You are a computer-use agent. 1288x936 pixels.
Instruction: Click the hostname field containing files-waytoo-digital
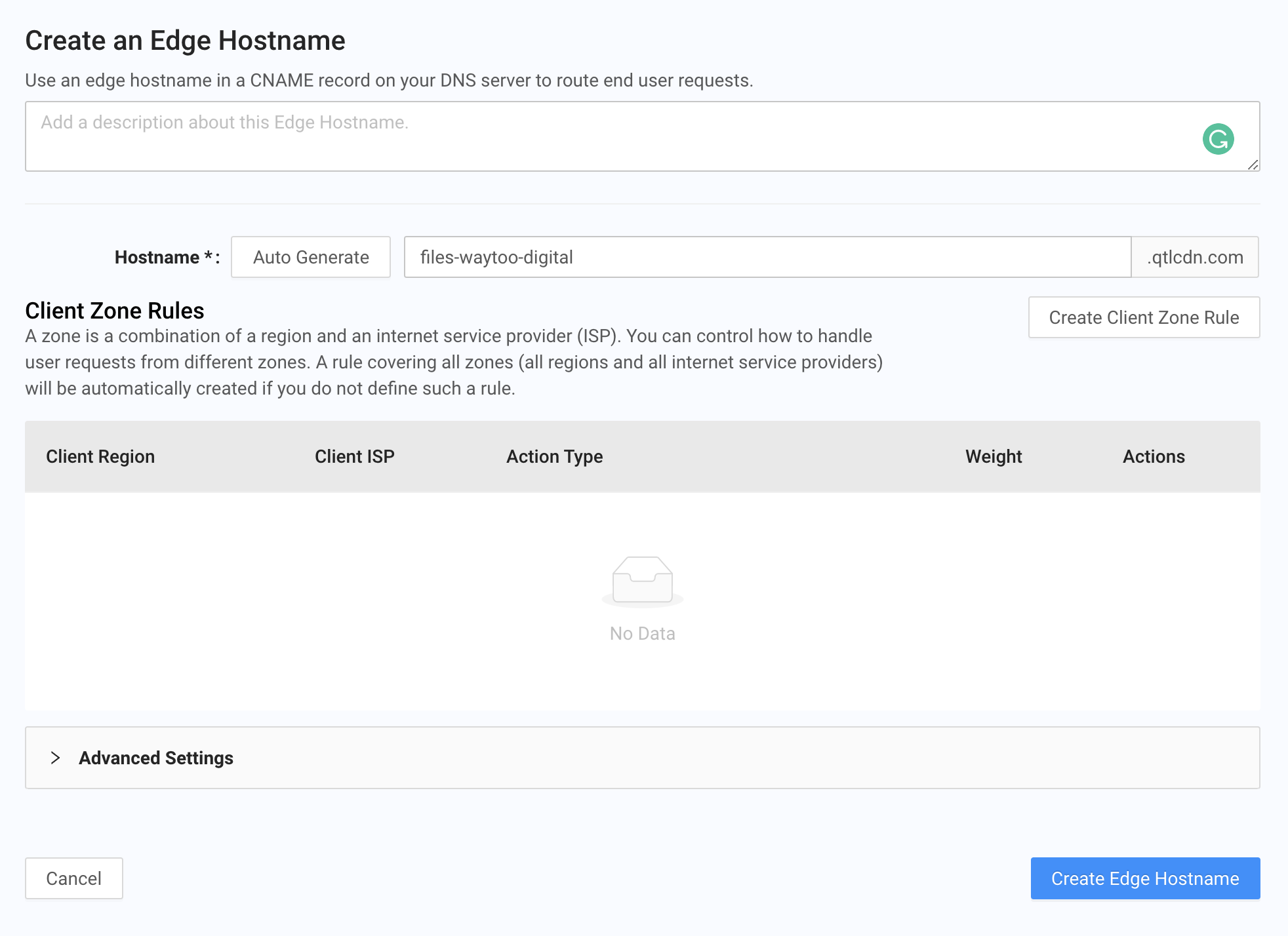767,257
